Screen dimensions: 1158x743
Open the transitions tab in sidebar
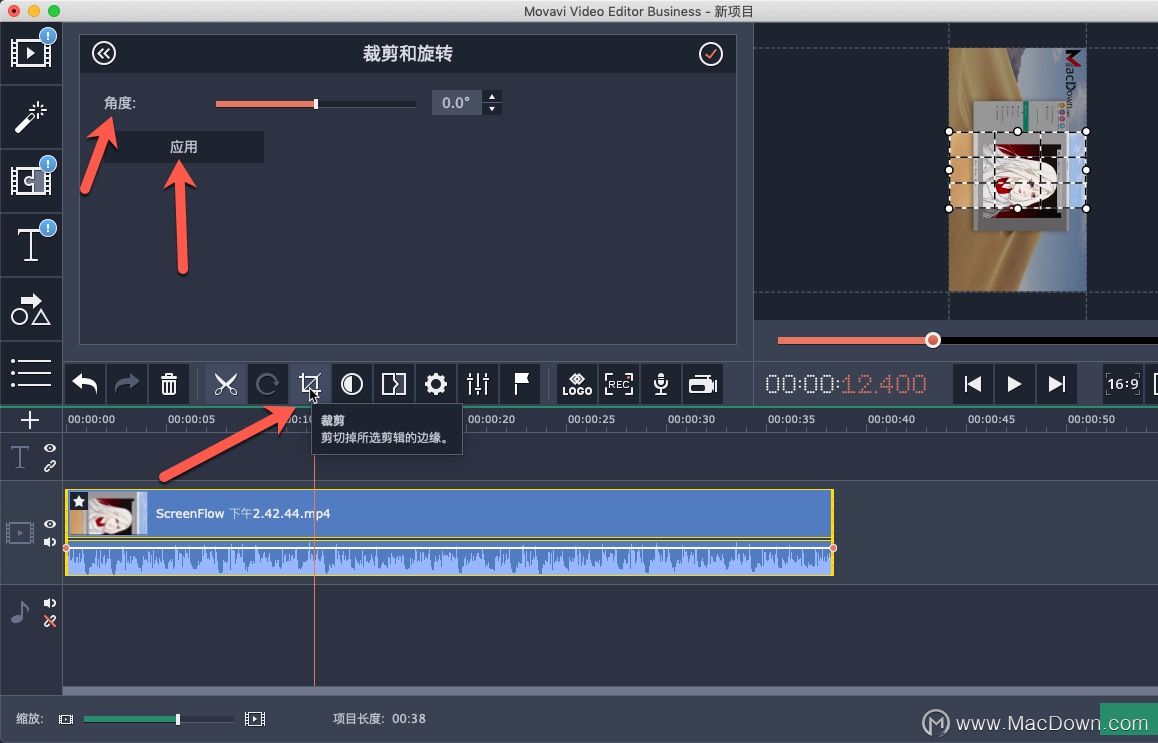[30, 180]
